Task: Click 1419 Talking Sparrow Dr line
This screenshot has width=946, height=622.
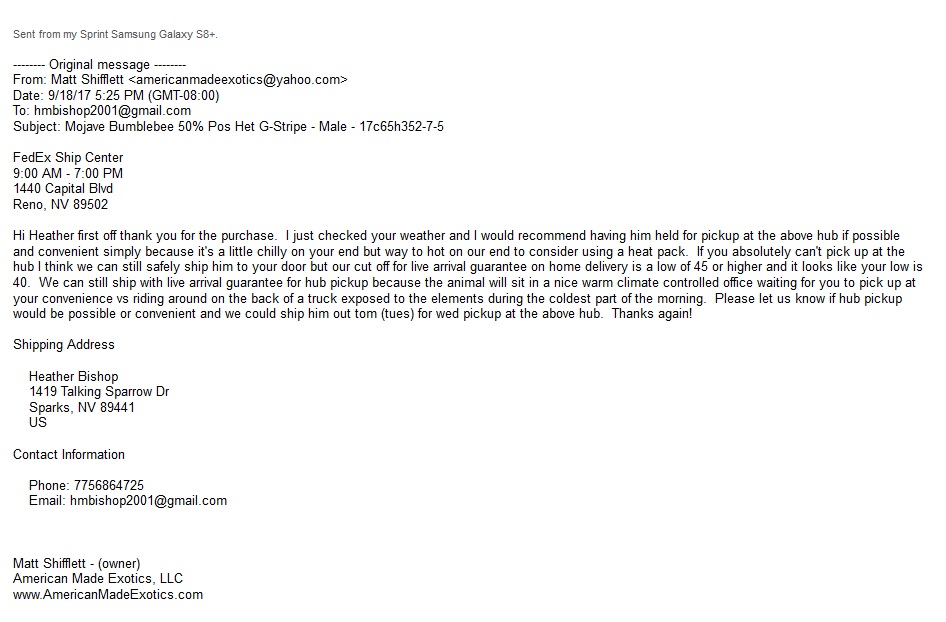Action: (99, 392)
